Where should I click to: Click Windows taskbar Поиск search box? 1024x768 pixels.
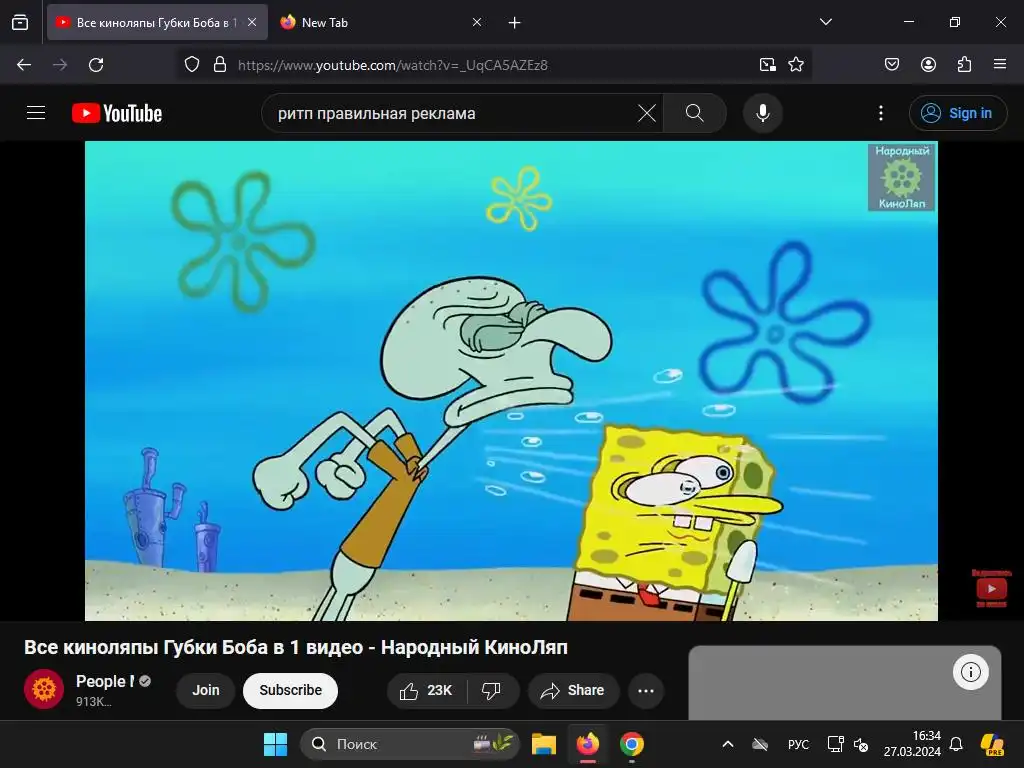(x=409, y=744)
